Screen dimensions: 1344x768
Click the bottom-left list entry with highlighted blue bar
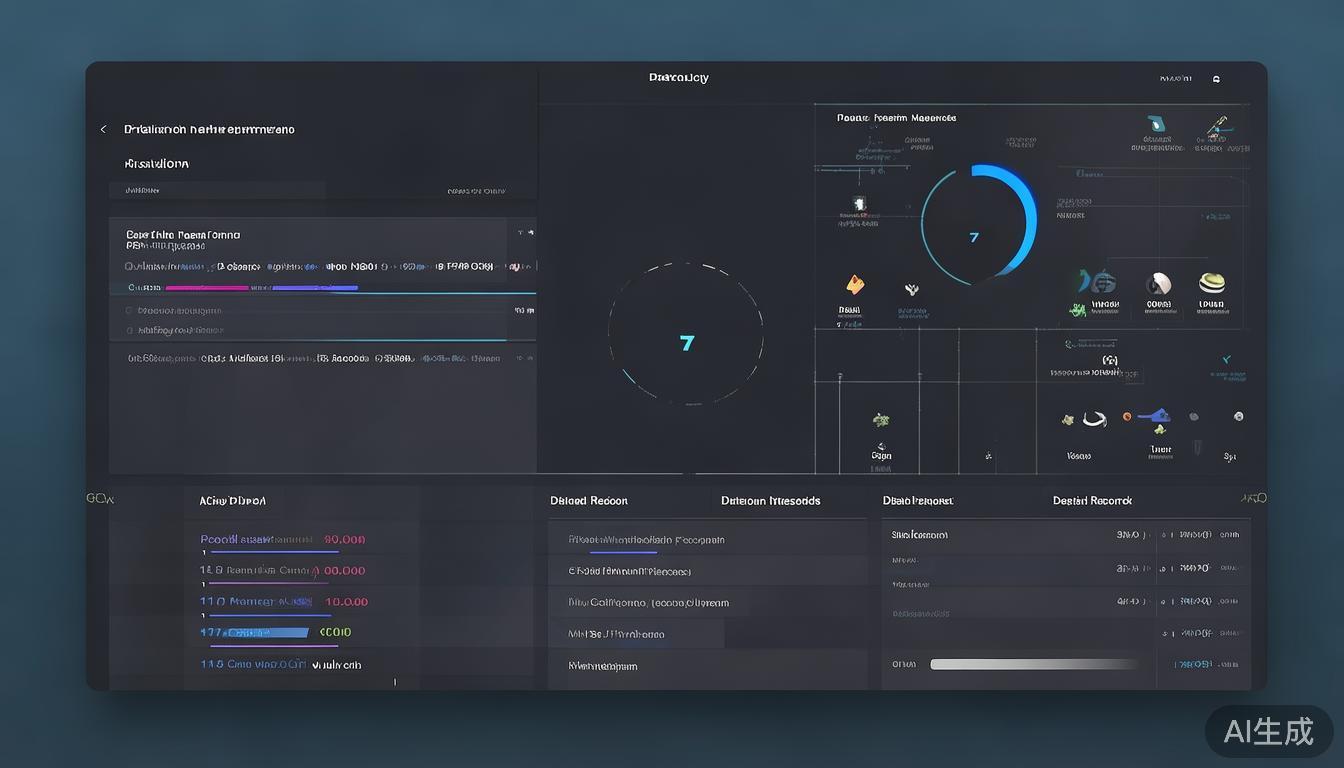pyautogui.click(x=255, y=632)
